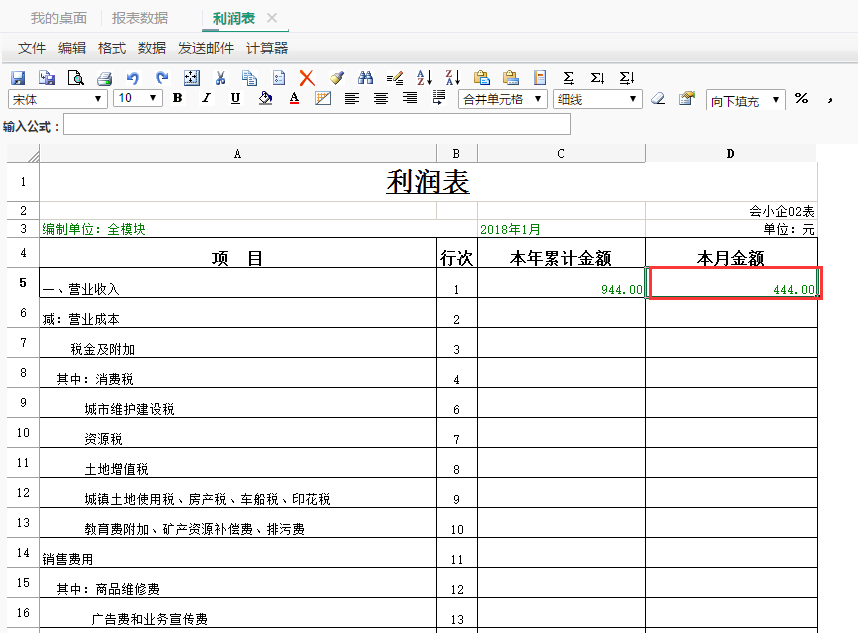Select row 5 header

(23, 282)
